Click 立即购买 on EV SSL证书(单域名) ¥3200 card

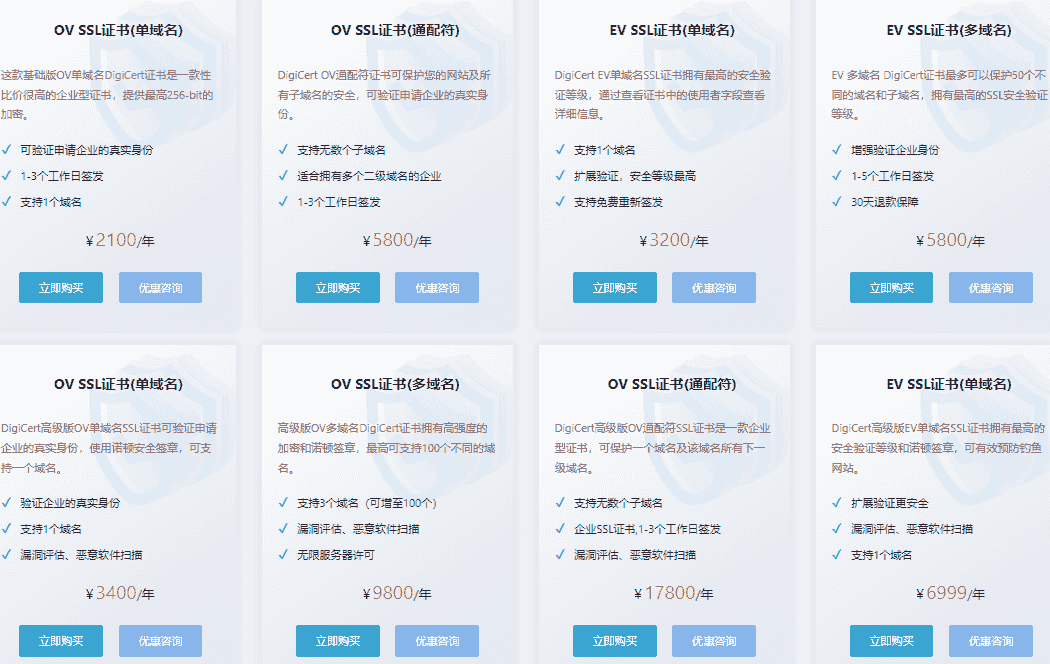(614, 287)
